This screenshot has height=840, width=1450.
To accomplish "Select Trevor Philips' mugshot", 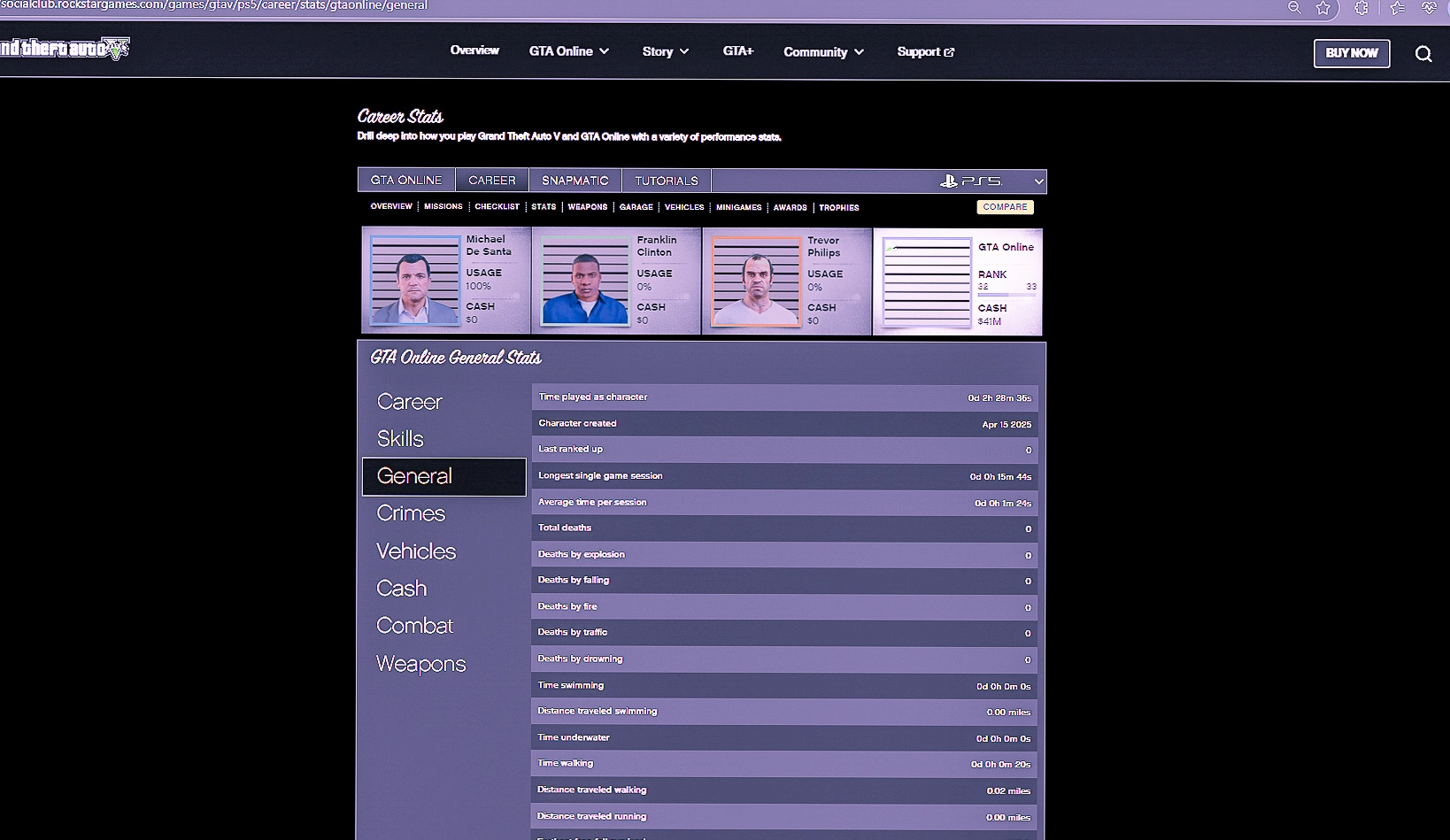I will coord(755,281).
